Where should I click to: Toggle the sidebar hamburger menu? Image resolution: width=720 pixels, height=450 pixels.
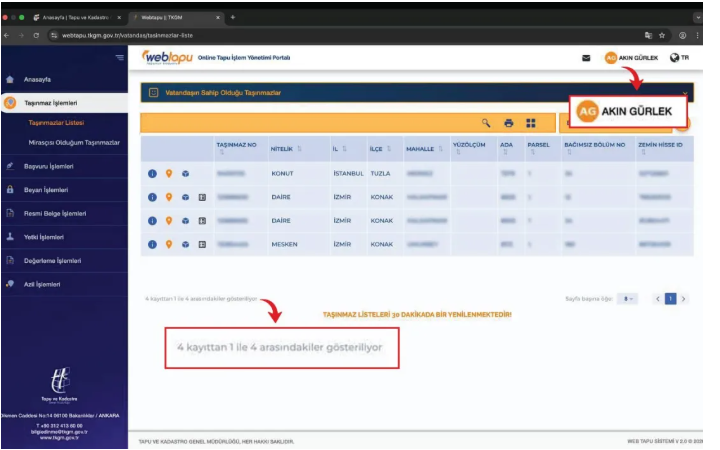[120, 58]
